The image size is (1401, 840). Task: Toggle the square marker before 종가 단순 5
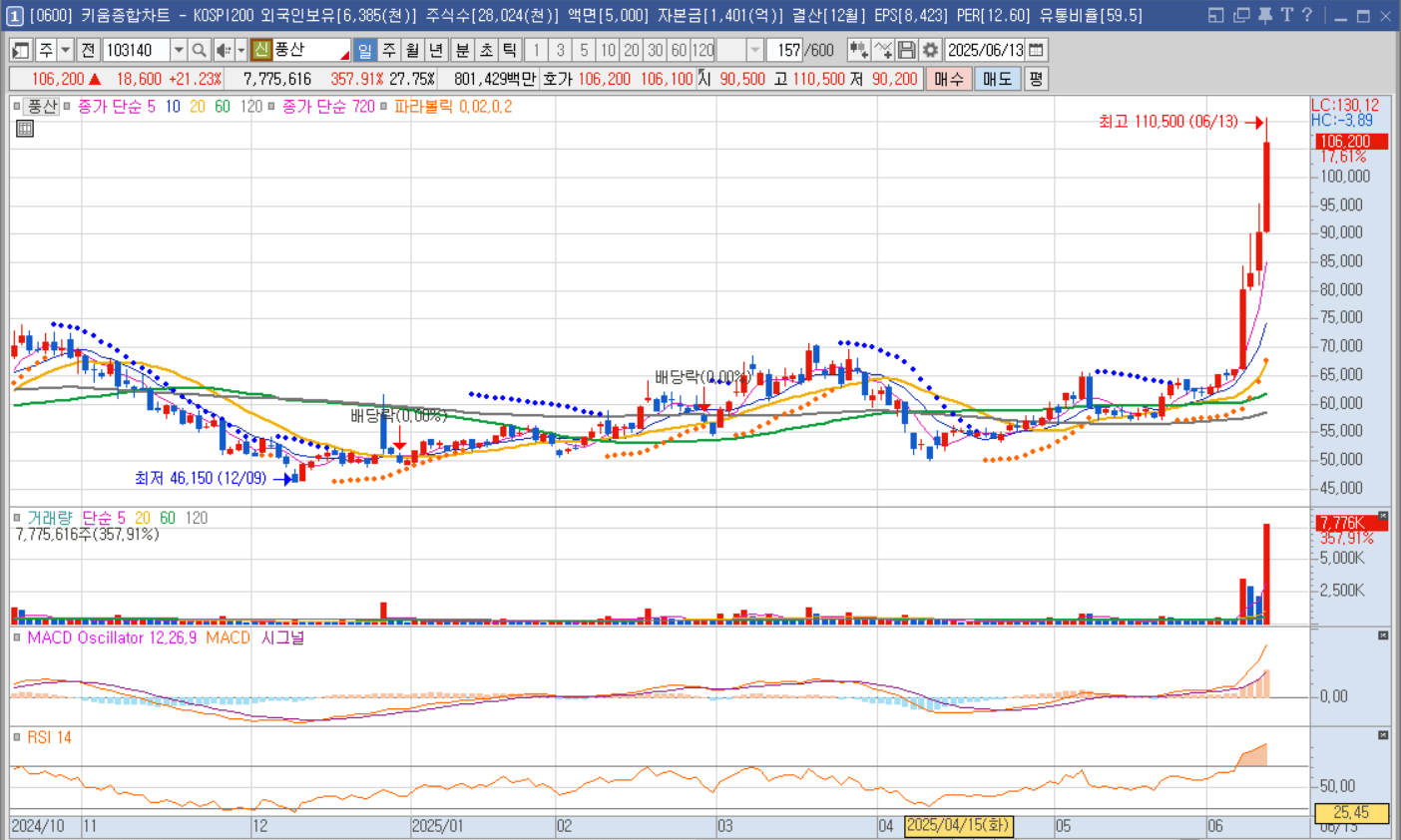coord(67,106)
